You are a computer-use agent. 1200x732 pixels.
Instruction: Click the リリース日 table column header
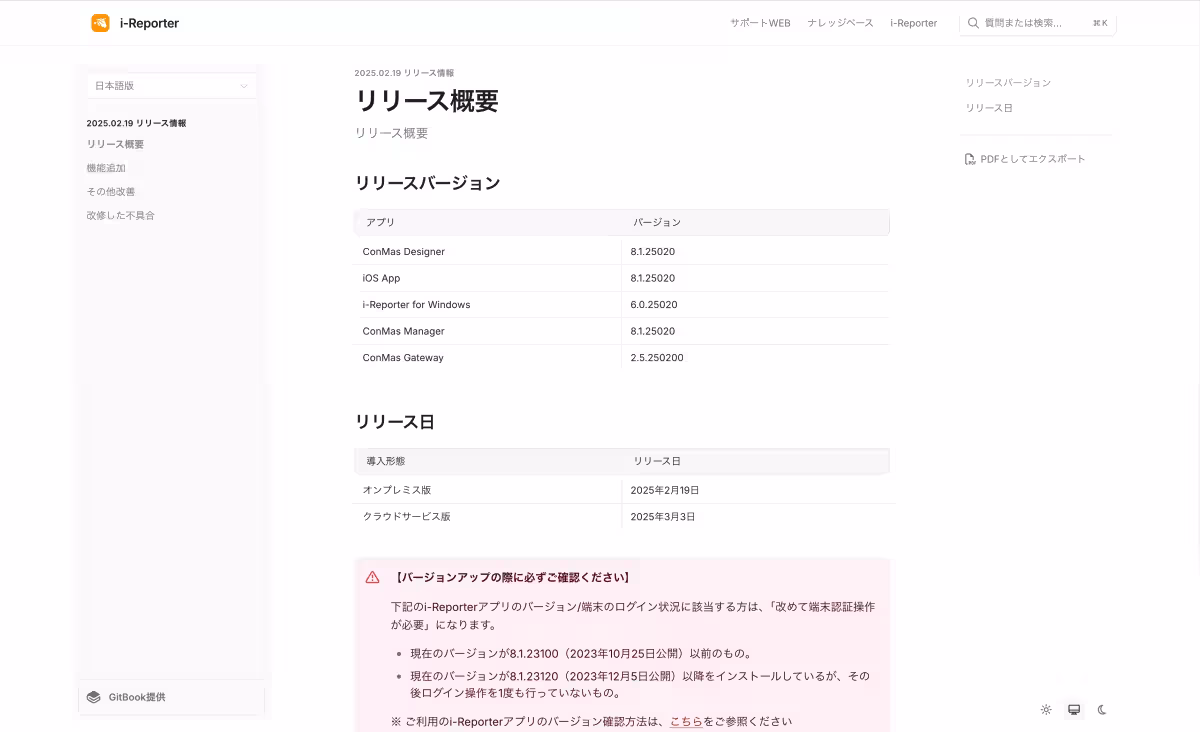(657, 461)
